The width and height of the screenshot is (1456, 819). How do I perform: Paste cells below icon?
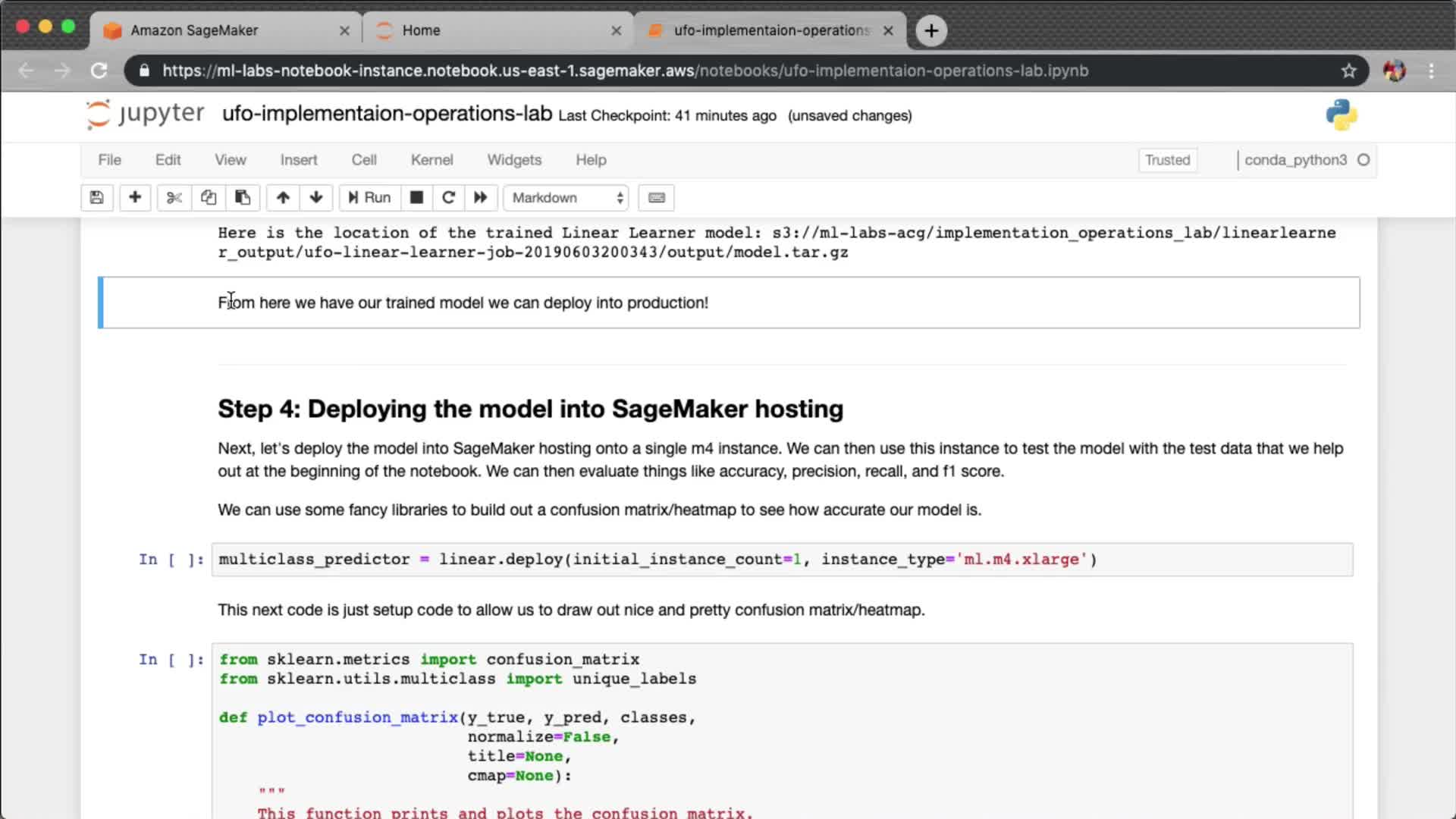[243, 198]
